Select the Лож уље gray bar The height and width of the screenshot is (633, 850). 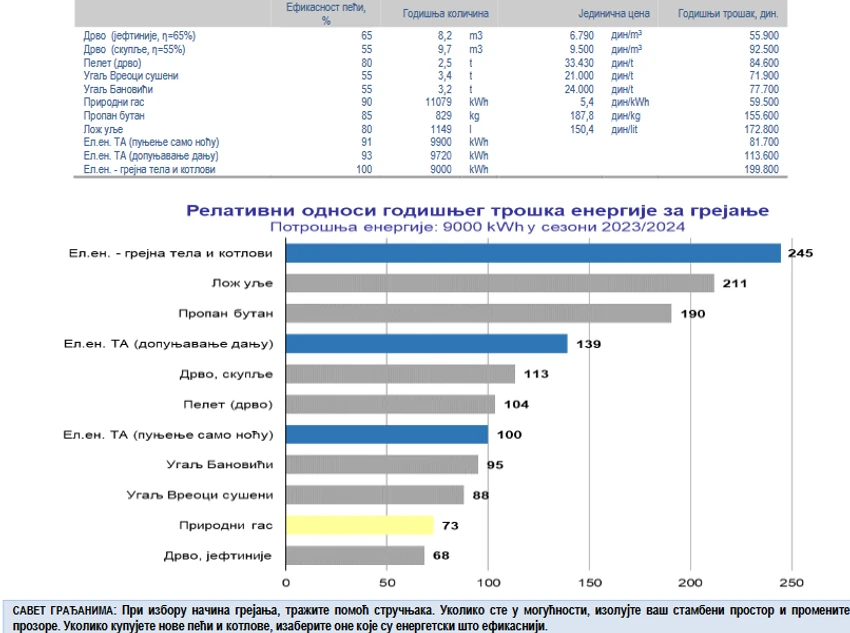pyautogui.click(x=500, y=283)
